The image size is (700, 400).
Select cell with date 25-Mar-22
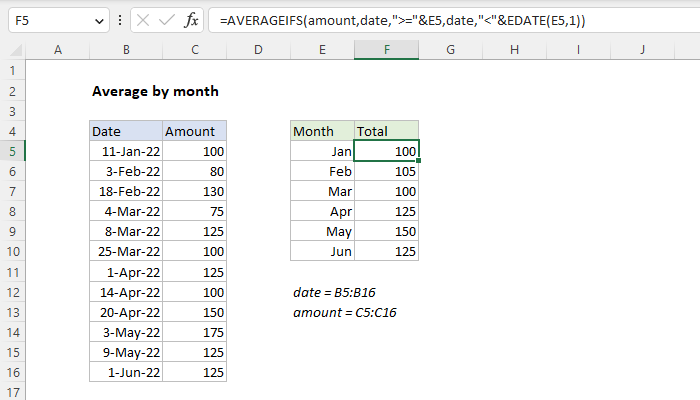[x=126, y=251]
